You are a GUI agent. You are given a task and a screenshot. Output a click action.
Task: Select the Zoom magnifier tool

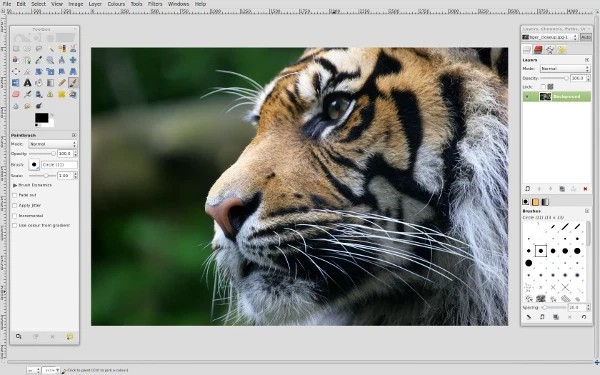point(50,60)
